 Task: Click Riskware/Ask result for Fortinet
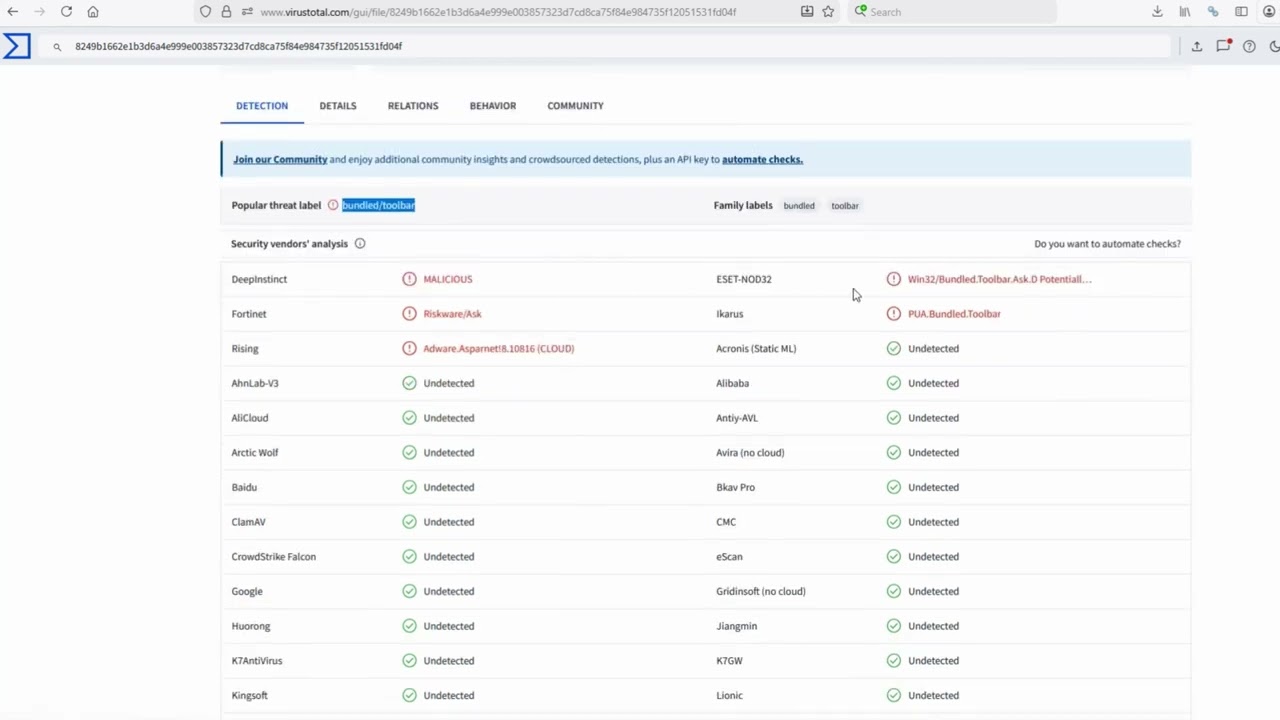[452, 314]
